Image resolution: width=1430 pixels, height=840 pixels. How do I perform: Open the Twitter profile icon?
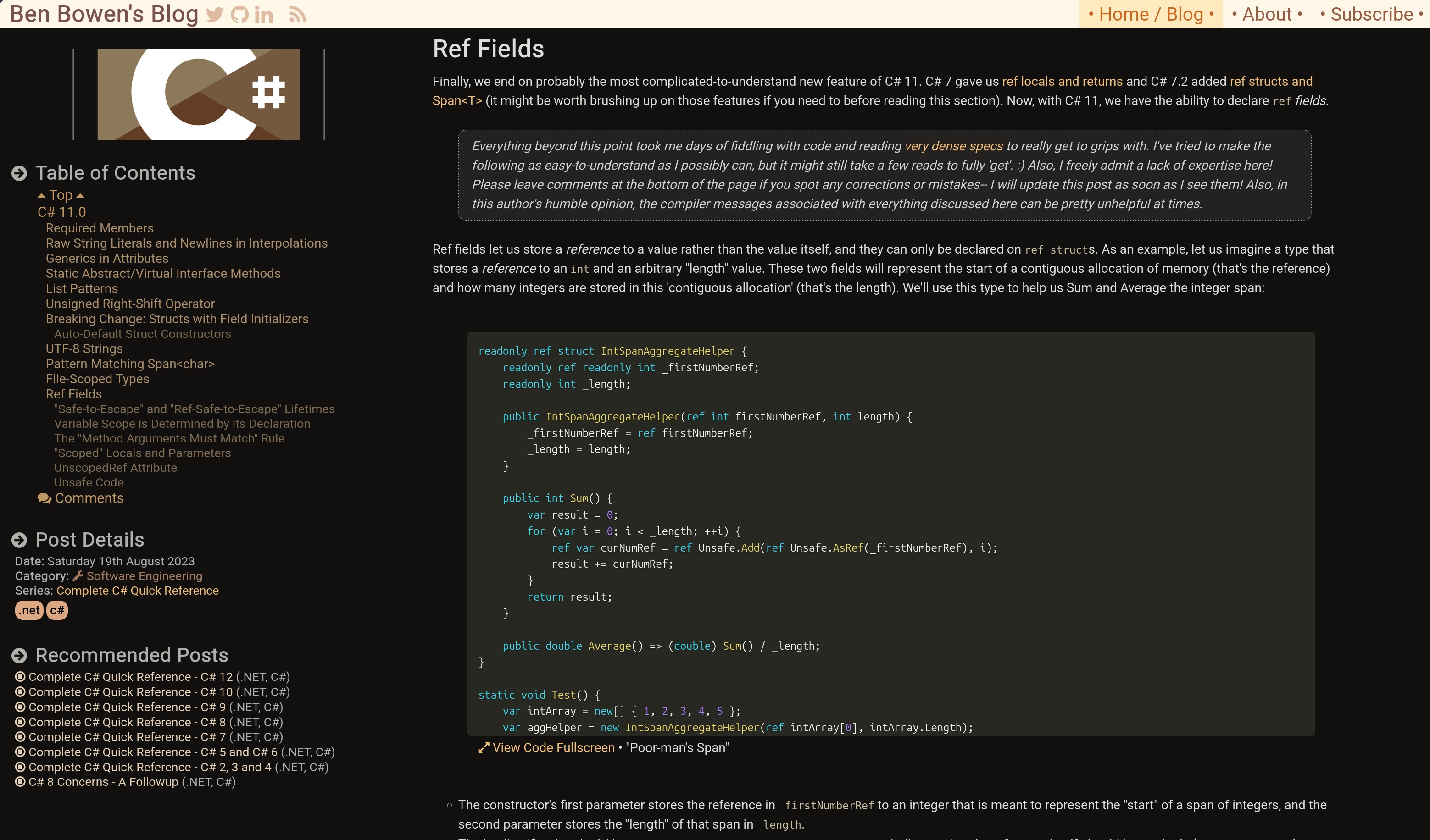[215, 15]
